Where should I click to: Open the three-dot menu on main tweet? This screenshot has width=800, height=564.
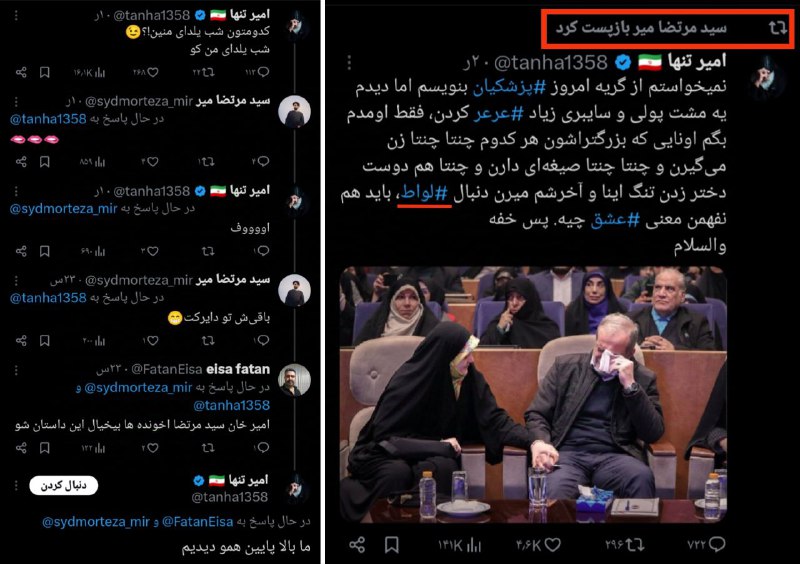pyautogui.click(x=349, y=63)
